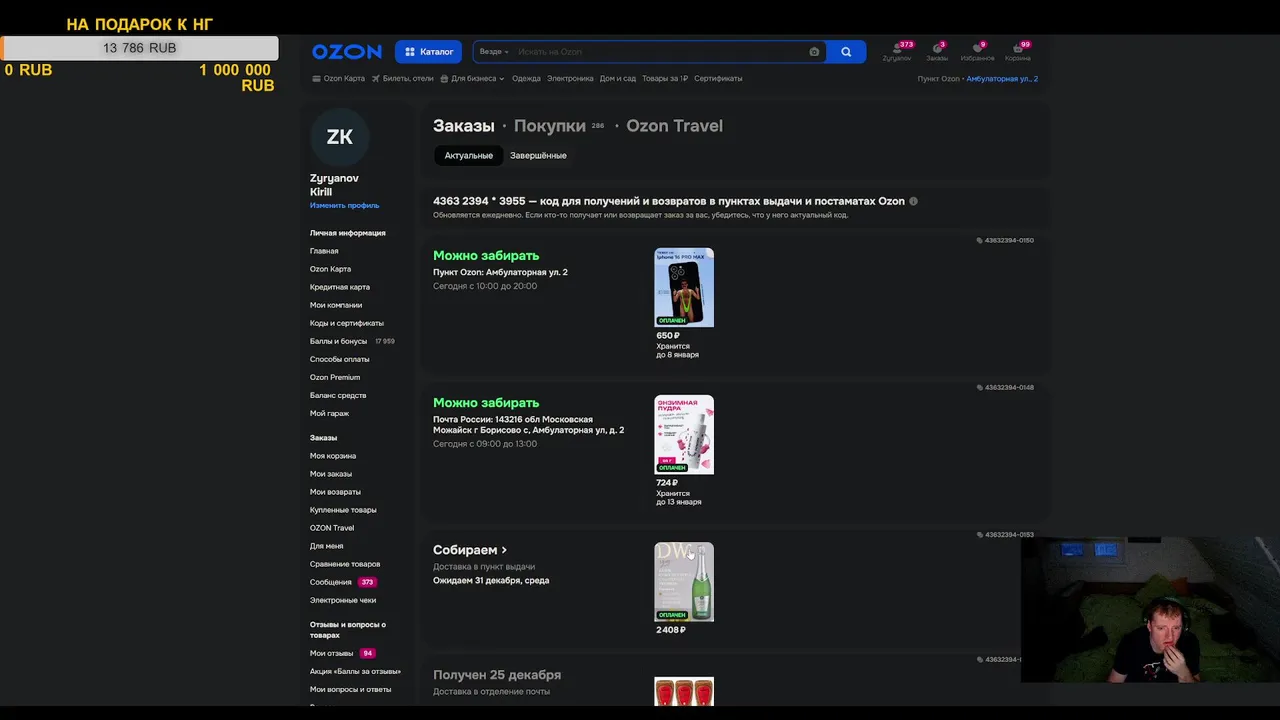
Task: Expand the Собираем order status chevron
Action: point(504,550)
